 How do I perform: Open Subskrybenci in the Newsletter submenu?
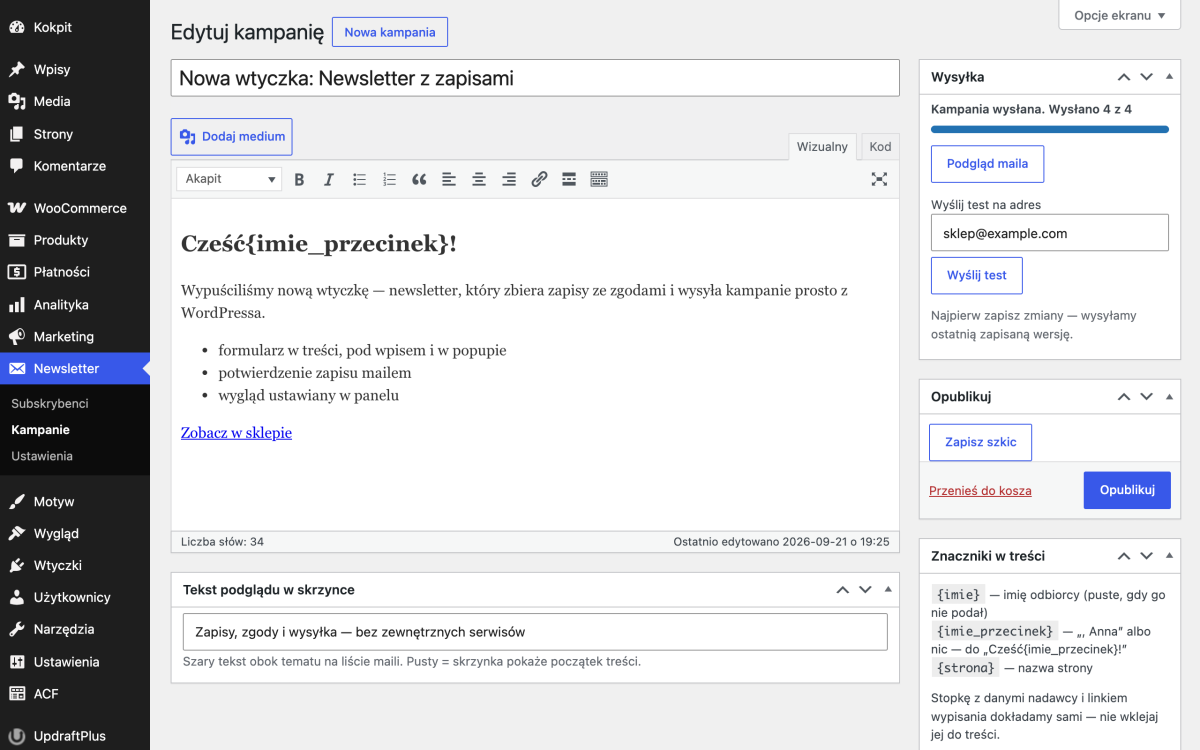[50, 403]
